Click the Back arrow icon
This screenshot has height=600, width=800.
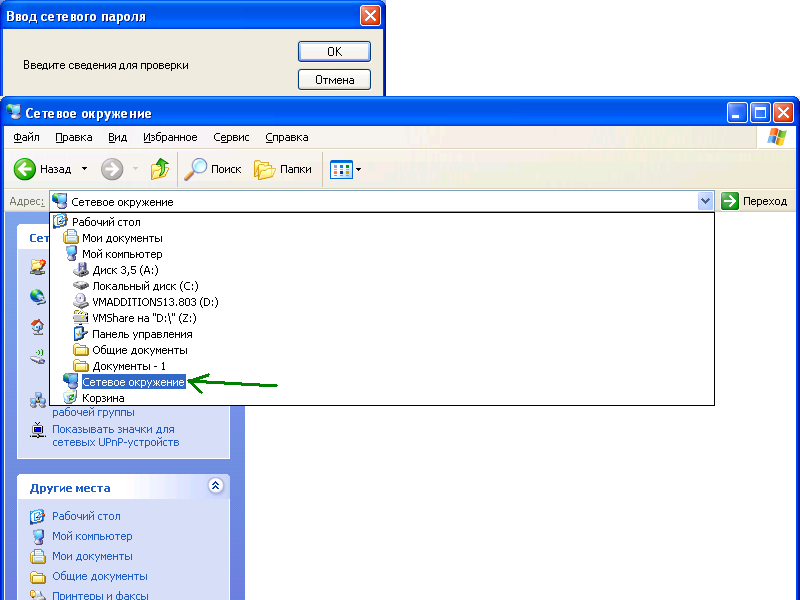coord(25,170)
